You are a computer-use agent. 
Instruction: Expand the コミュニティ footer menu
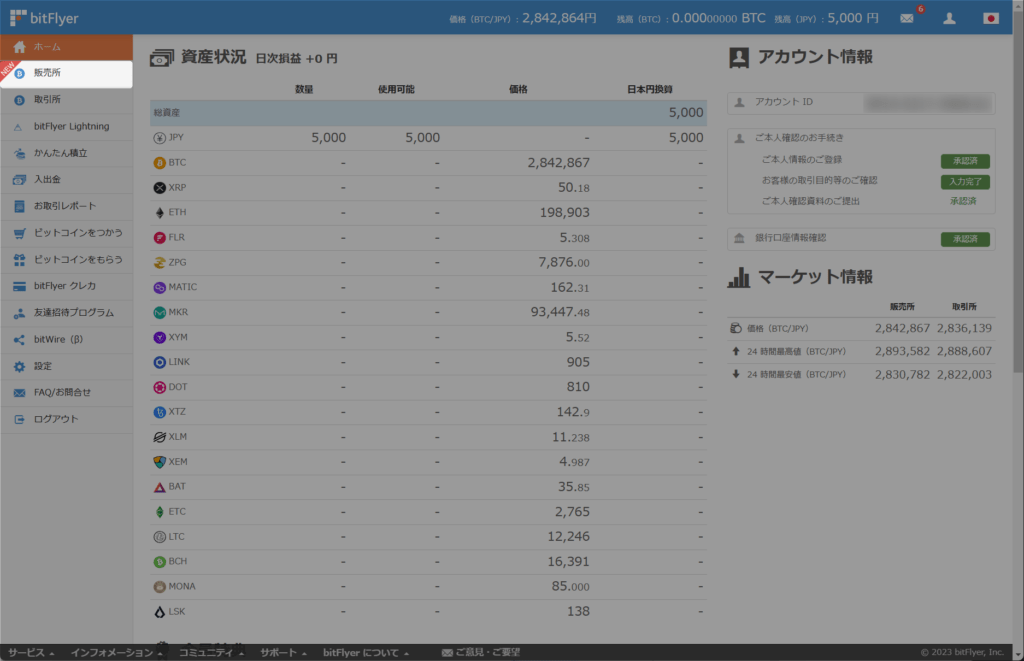pos(211,653)
